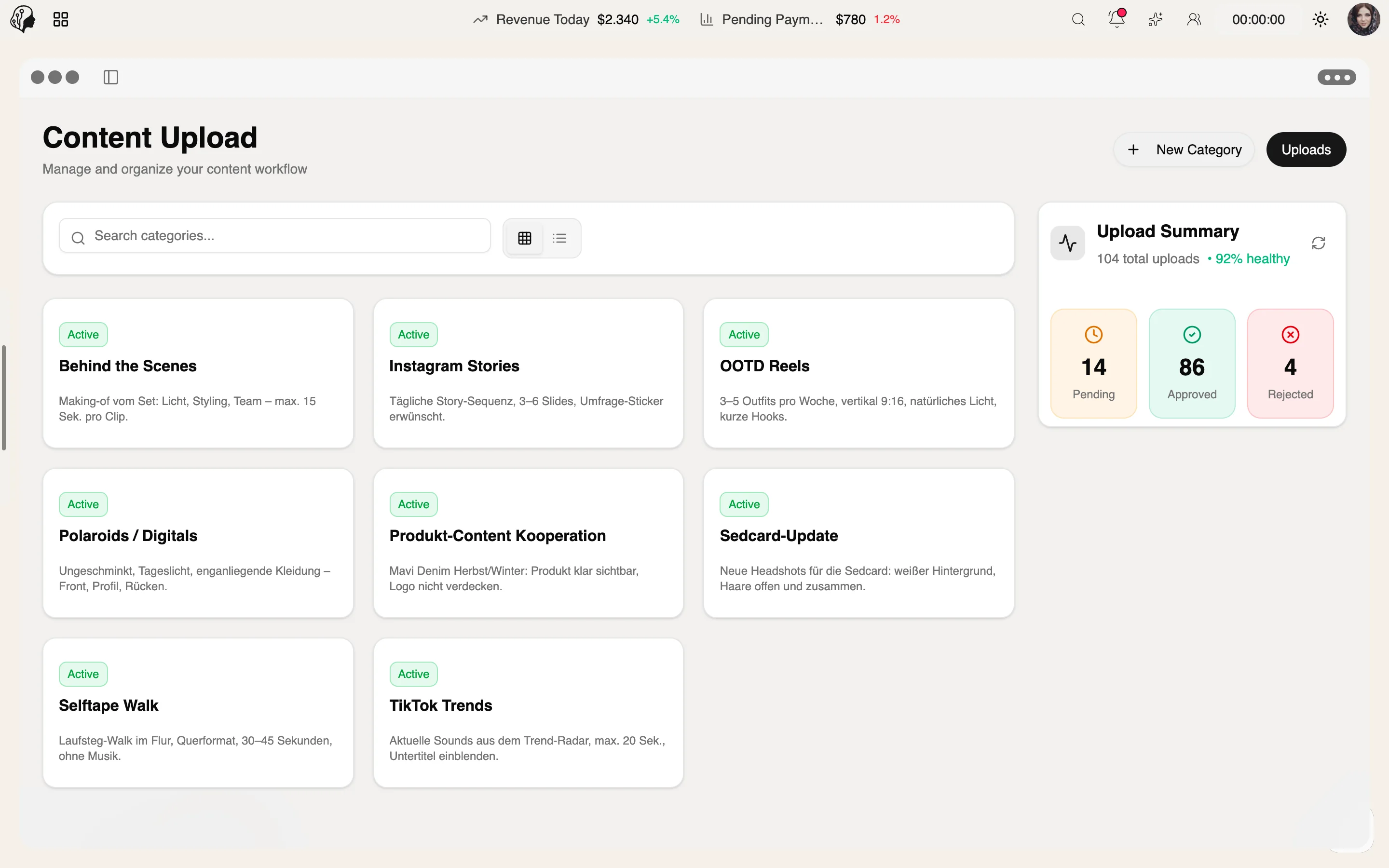Open the Sedcard-Update category
The height and width of the screenshot is (868, 1389).
(x=858, y=543)
